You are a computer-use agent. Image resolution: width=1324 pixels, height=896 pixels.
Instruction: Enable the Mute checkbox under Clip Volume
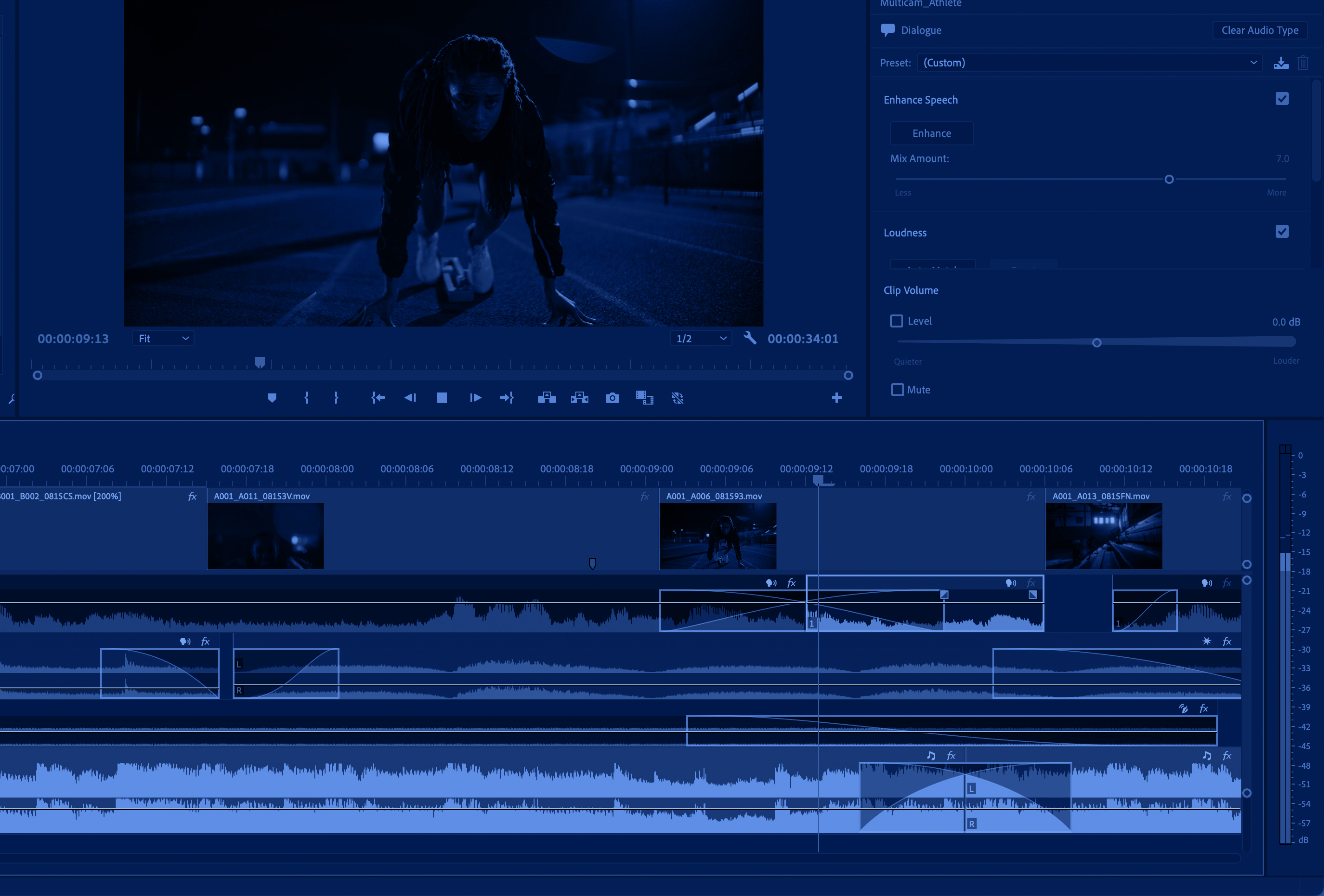[897, 389]
